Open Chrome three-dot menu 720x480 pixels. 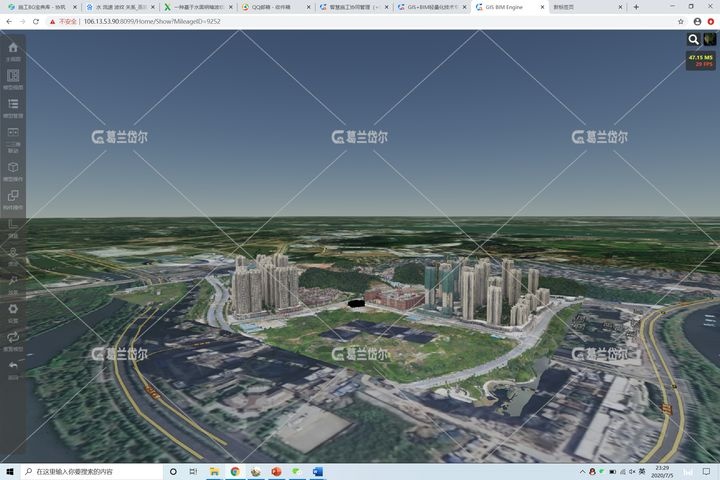[x=711, y=21]
